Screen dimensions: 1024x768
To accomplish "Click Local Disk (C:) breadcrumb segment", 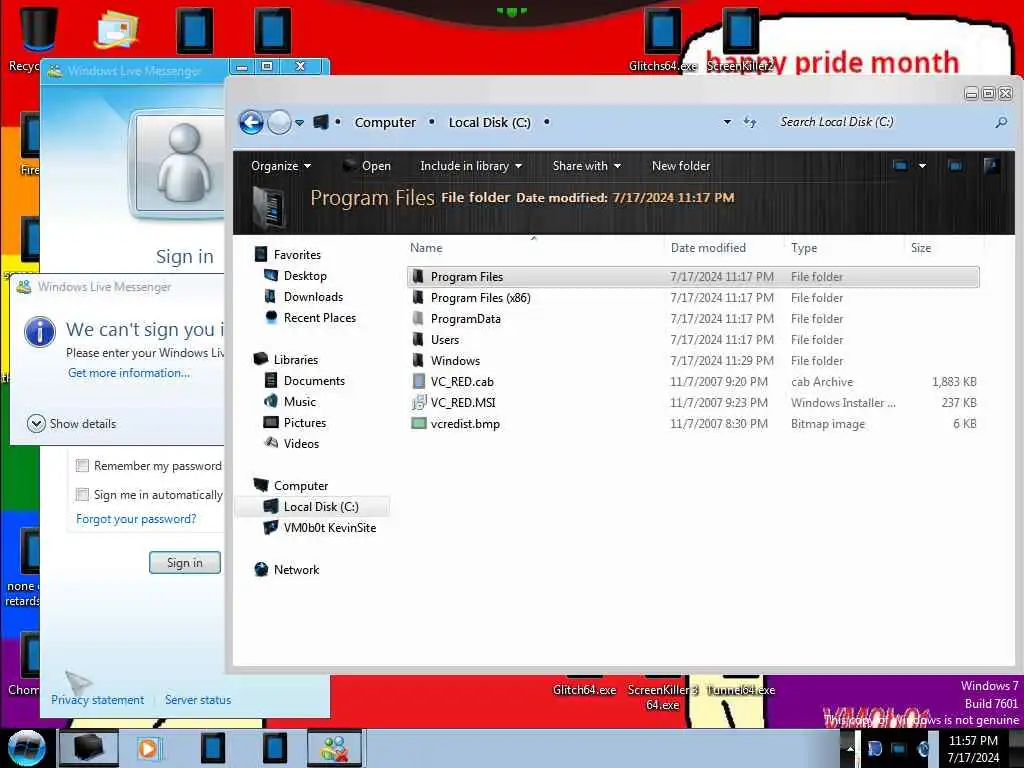I will (x=489, y=122).
